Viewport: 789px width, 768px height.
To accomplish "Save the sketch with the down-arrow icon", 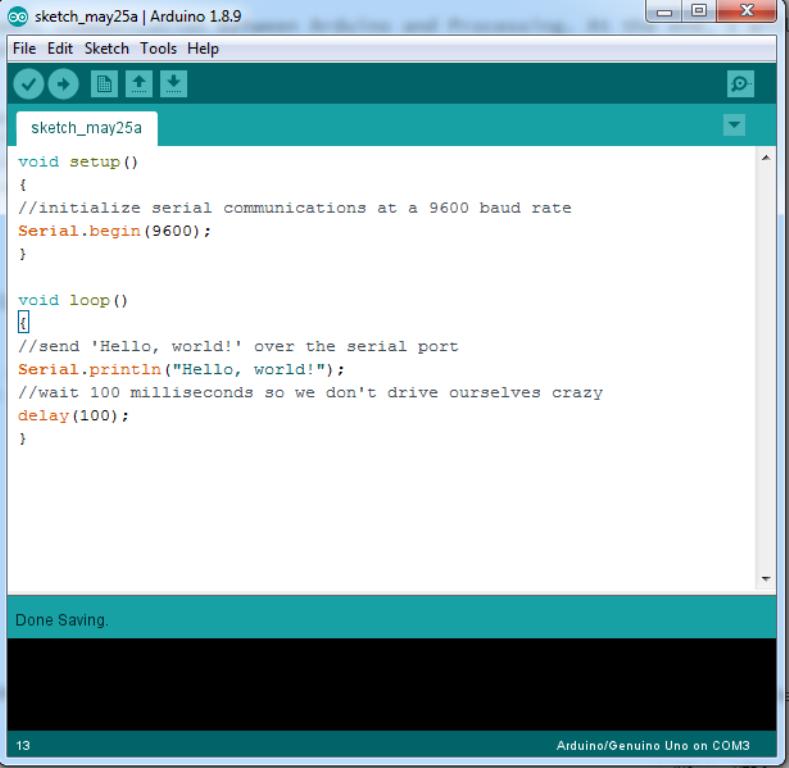I will click(x=174, y=84).
